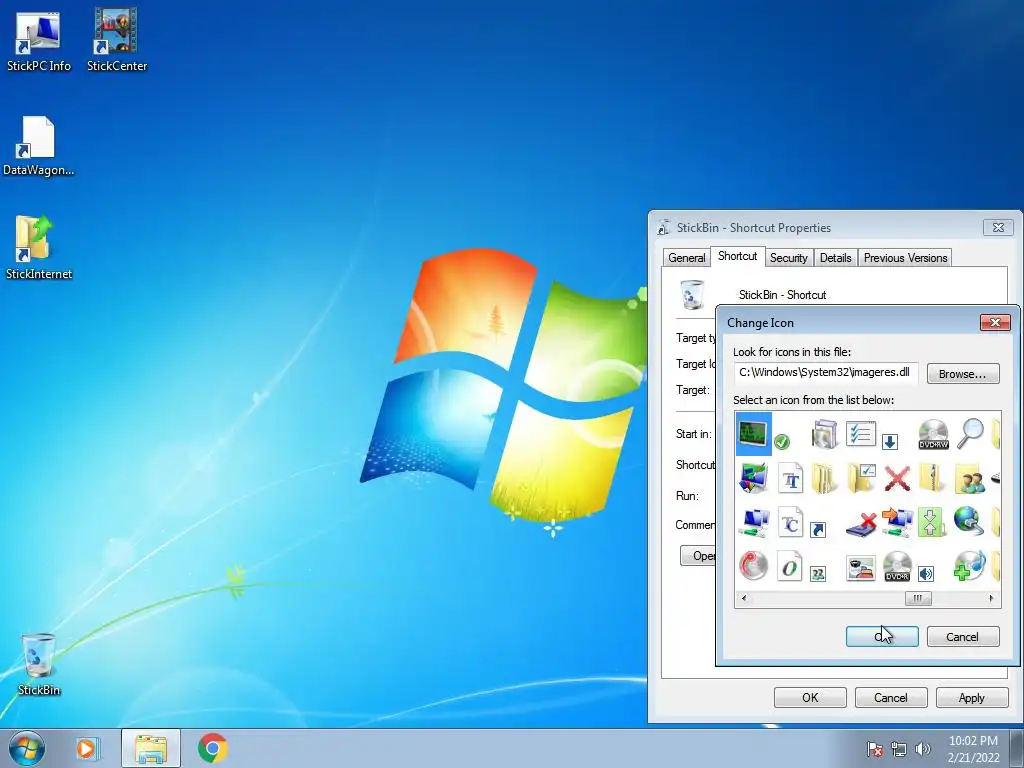The image size is (1024, 768).
Task: Close the Change Icon dialog
Action: 995,322
